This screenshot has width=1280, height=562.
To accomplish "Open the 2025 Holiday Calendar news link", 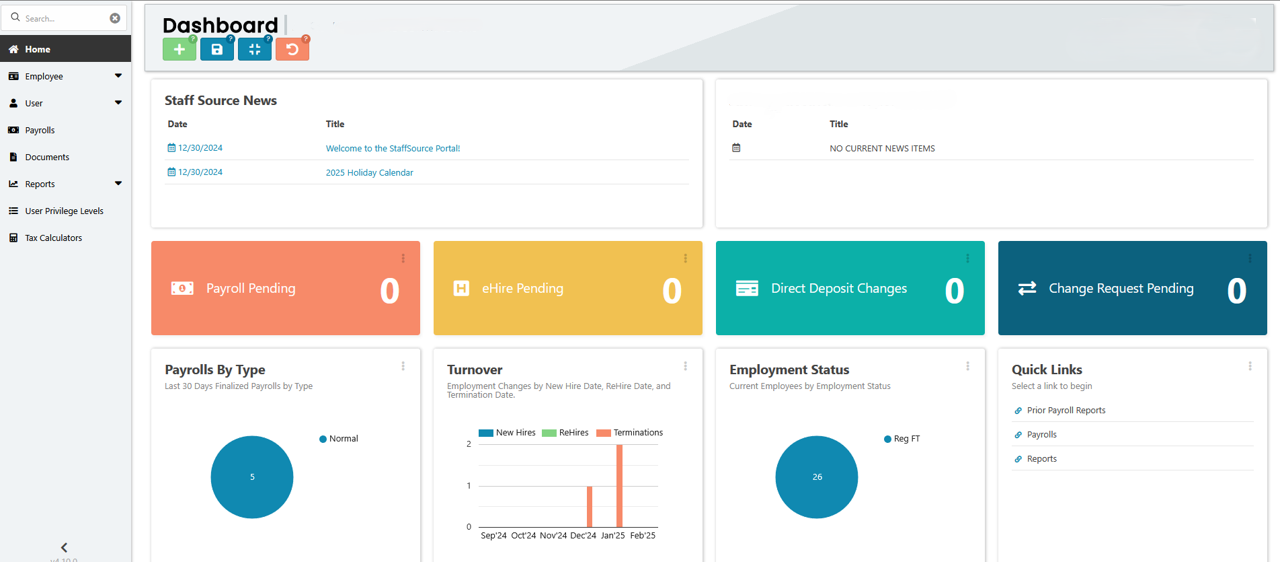I will [369, 173].
